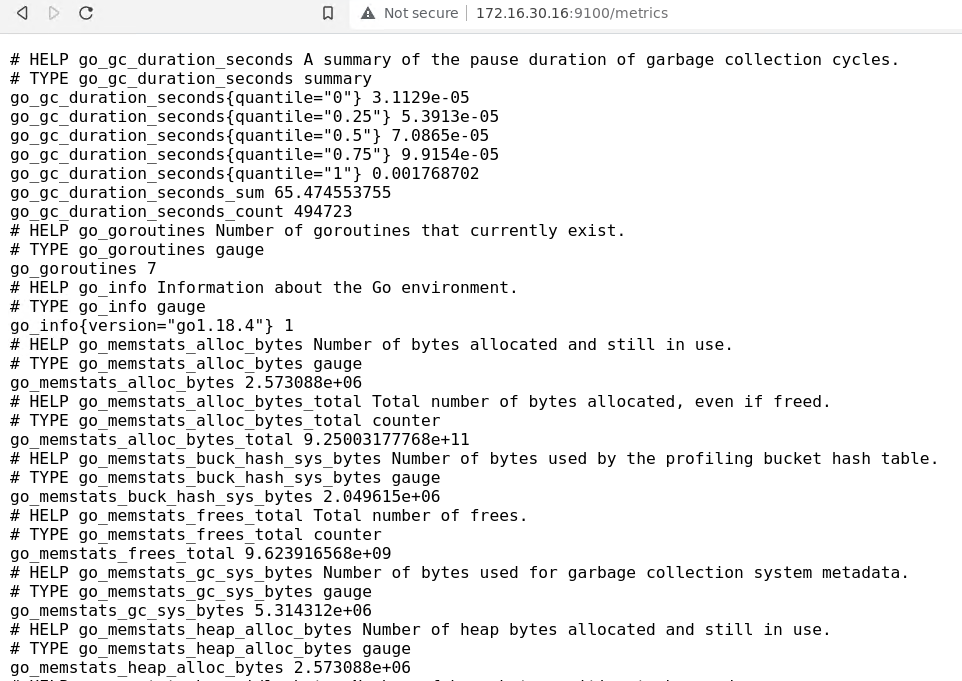The width and height of the screenshot is (962, 681).
Task: Click the quantile="1" 0.001768702 line
Action: click(x=245, y=174)
